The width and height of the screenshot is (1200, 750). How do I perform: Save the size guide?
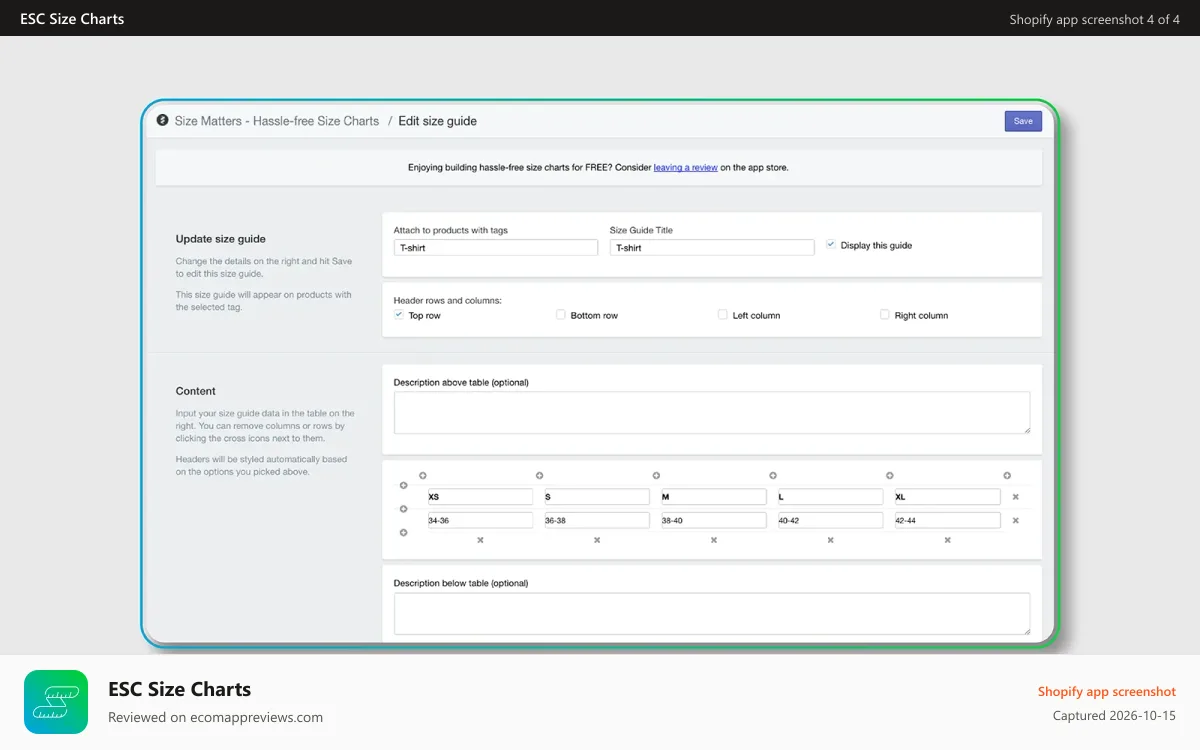(1023, 121)
